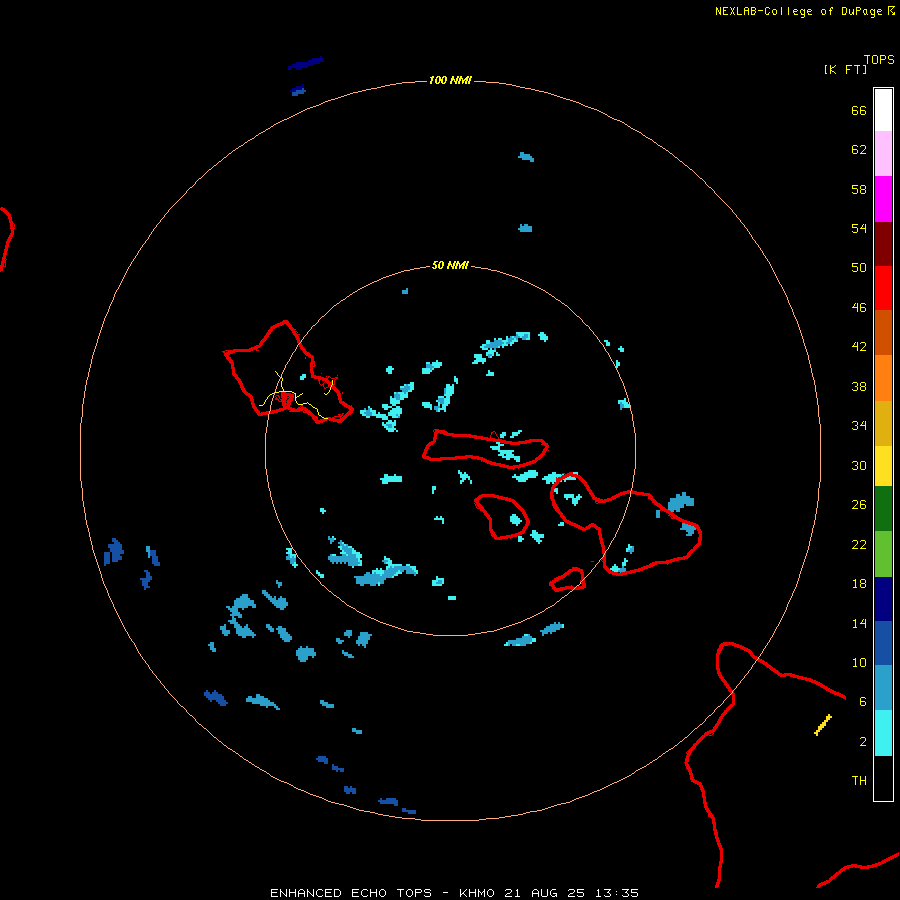The height and width of the screenshot is (900, 900).
Task: Click the "21 AUG 25" date in the caption
Action: coord(544,893)
